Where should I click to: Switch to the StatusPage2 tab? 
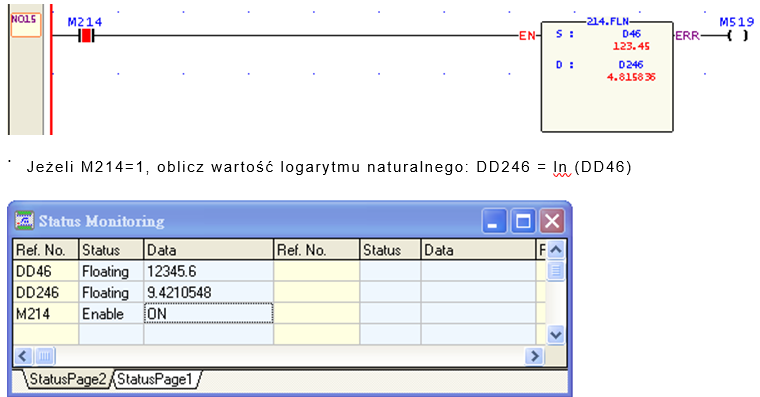67,379
